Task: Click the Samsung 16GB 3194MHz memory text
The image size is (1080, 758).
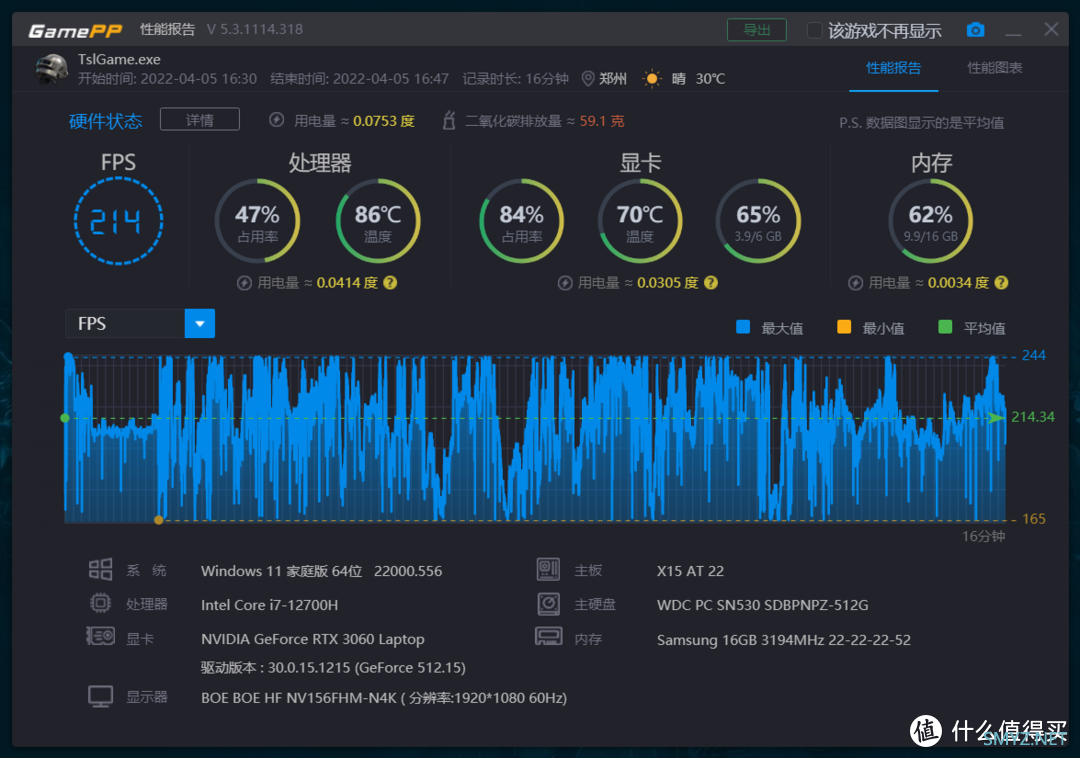Action: coord(784,640)
